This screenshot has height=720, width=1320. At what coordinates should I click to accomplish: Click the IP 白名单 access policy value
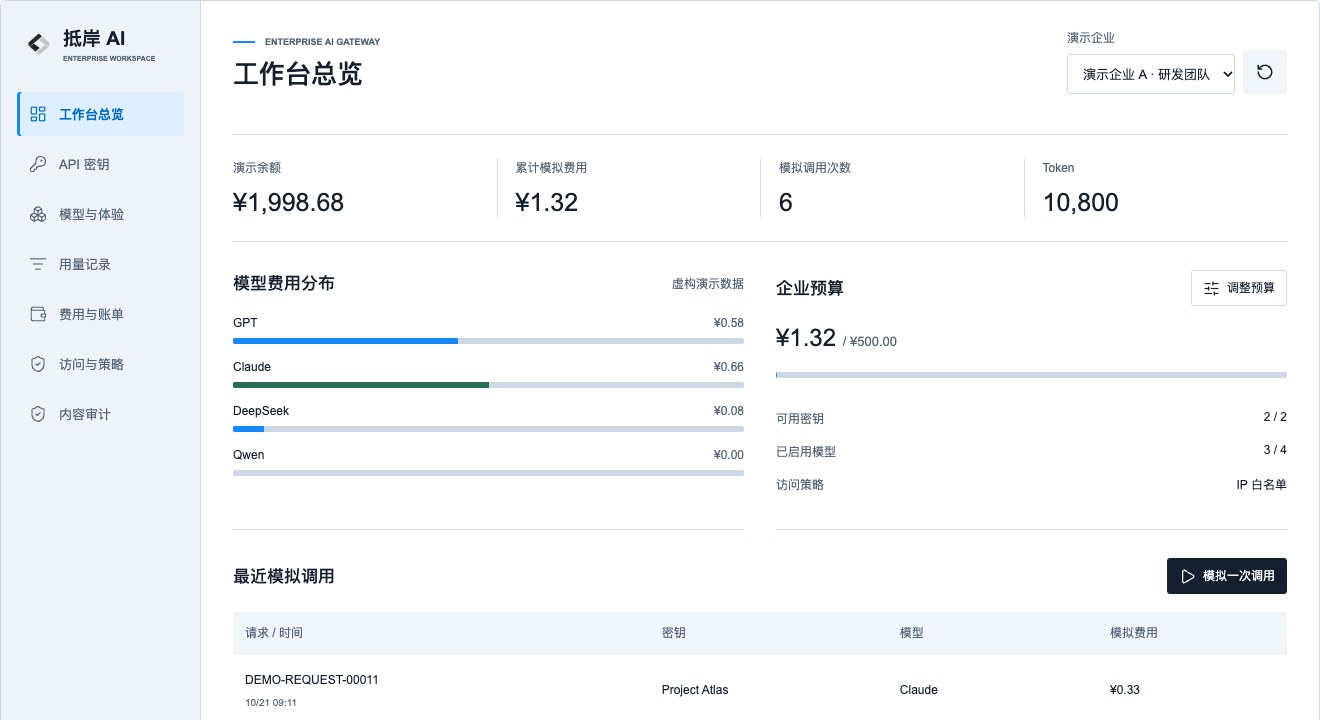coord(1262,485)
